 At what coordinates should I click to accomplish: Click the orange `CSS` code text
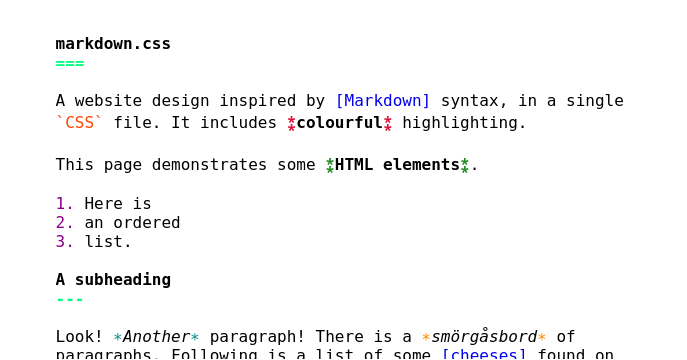(x=79, y=122)
